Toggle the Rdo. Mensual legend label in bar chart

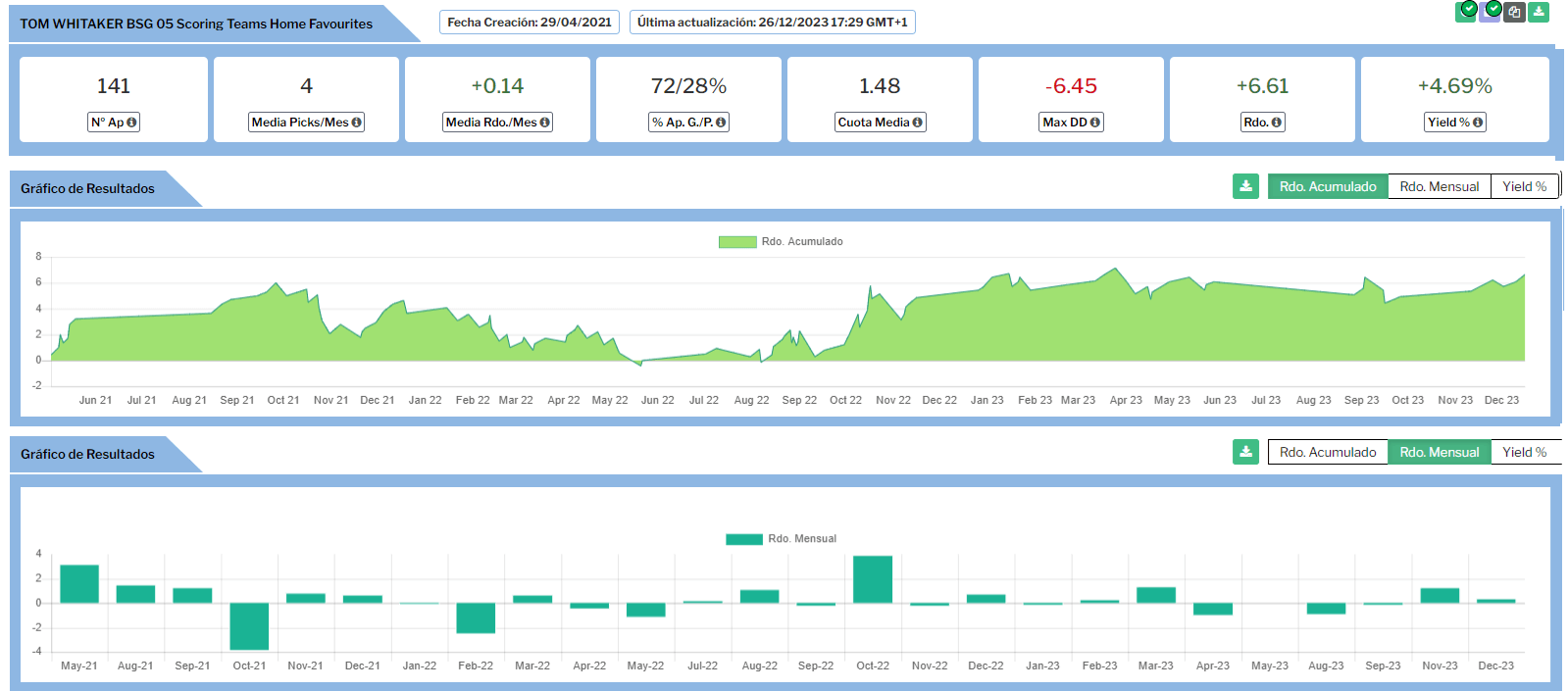pyautogui.click(x=801, y=539)
